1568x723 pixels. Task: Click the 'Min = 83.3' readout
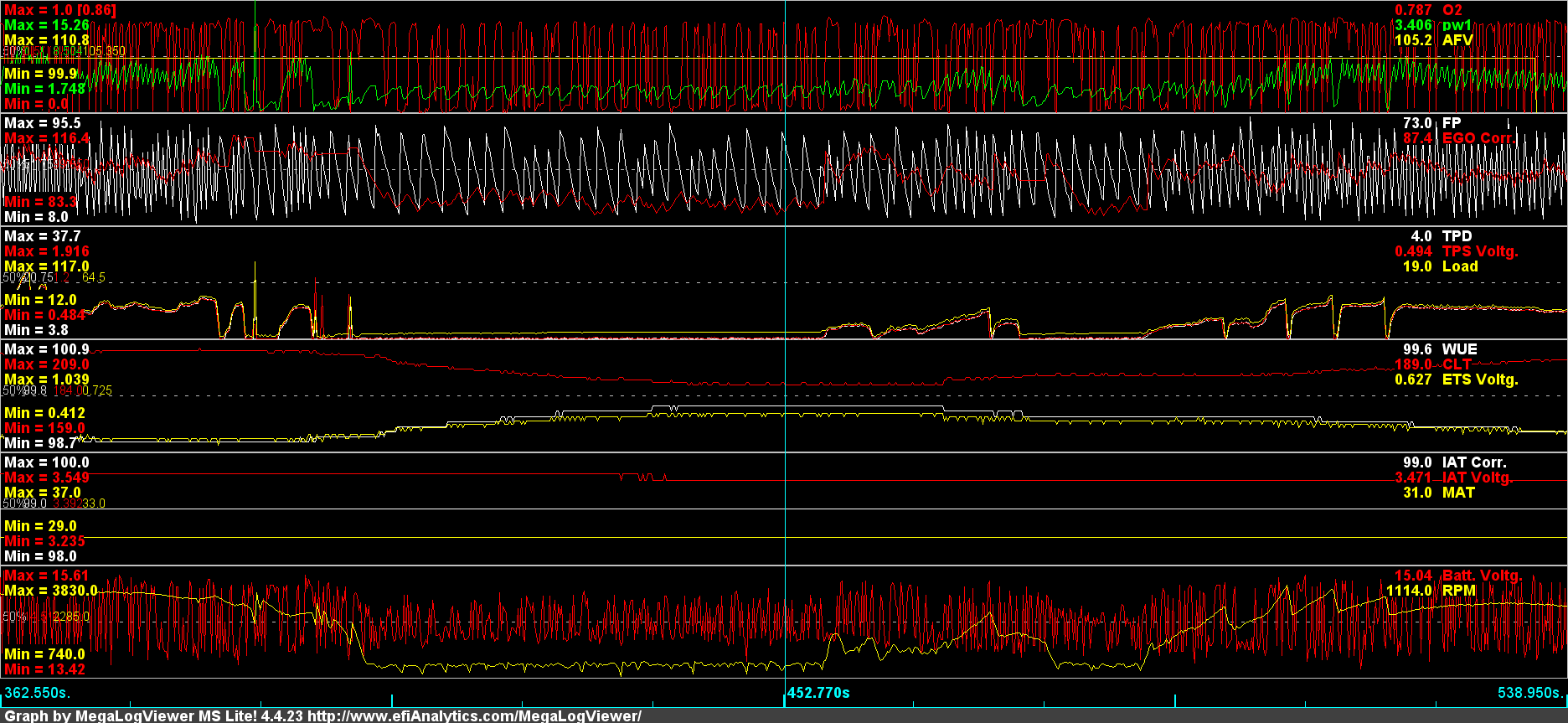tap(40, 202)
